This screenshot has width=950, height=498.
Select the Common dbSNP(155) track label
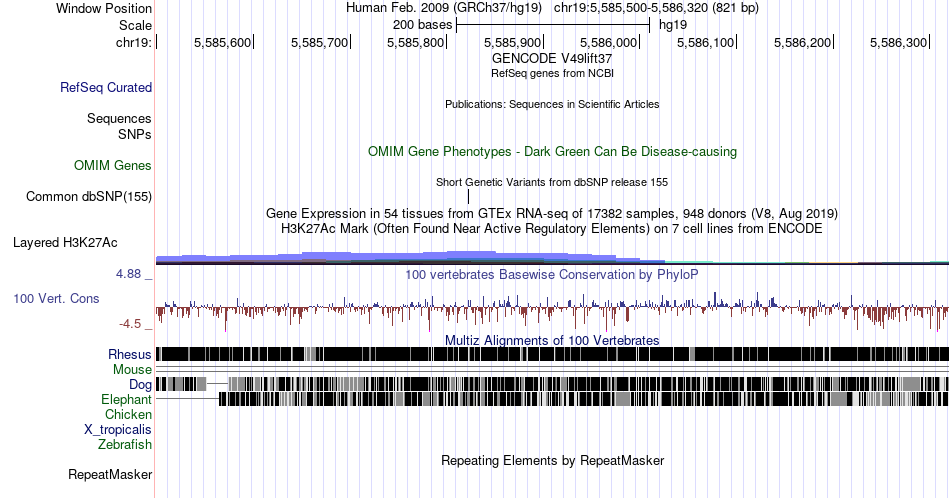pyautogui.click(x=89, y=196)
